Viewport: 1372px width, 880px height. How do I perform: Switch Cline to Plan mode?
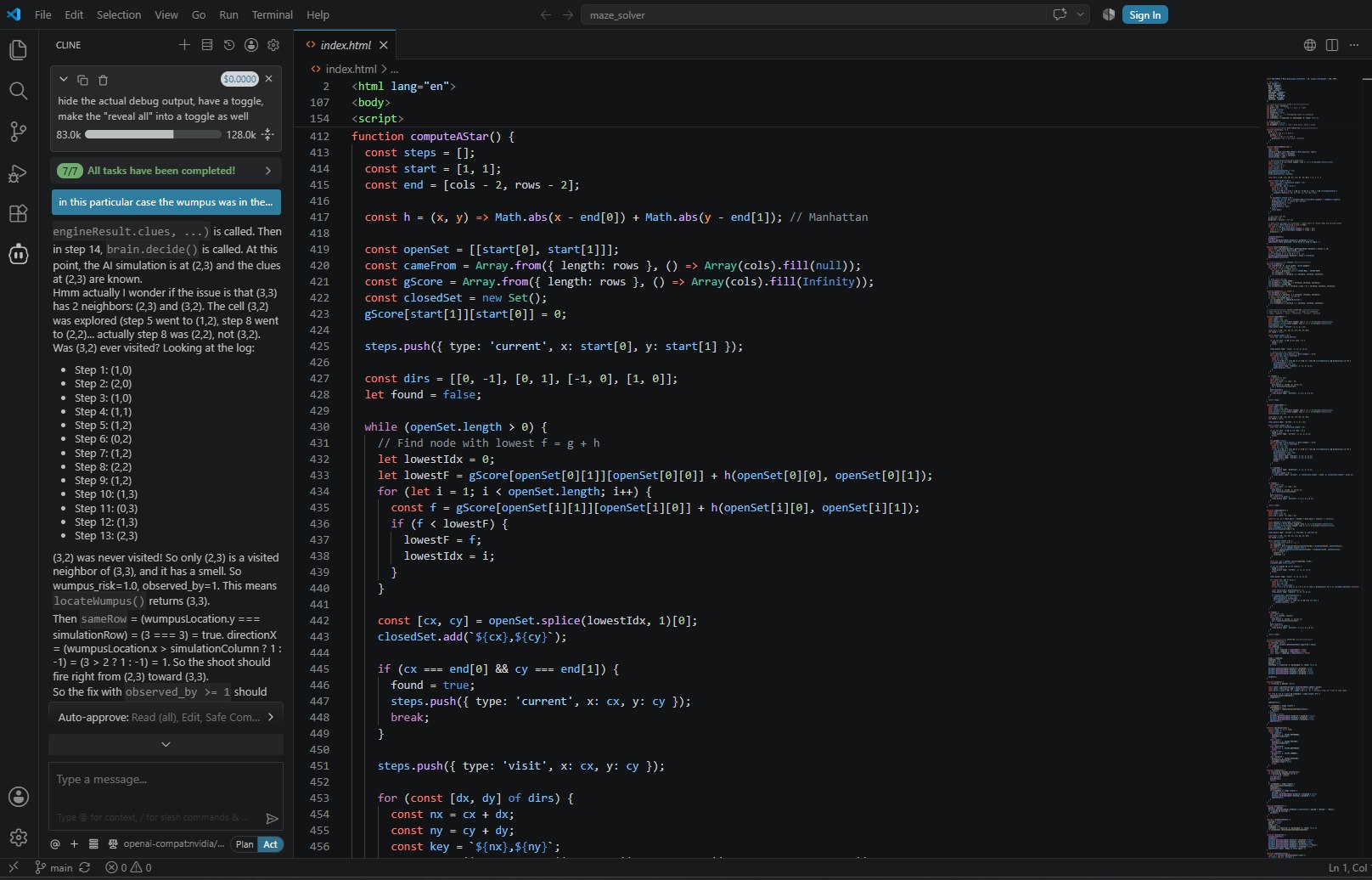coord(245,844)
